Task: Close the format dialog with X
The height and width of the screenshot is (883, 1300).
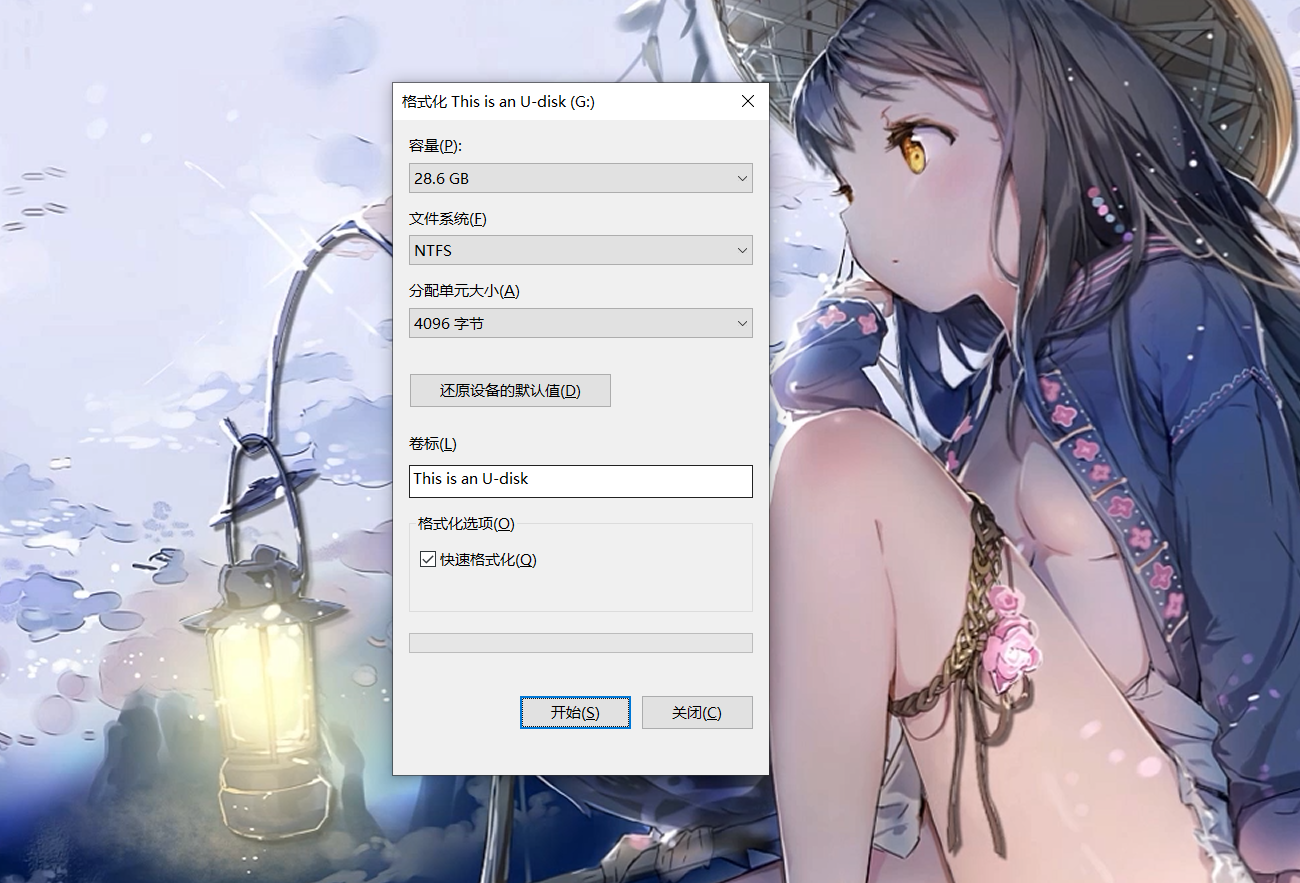Action: pos(748,101)
